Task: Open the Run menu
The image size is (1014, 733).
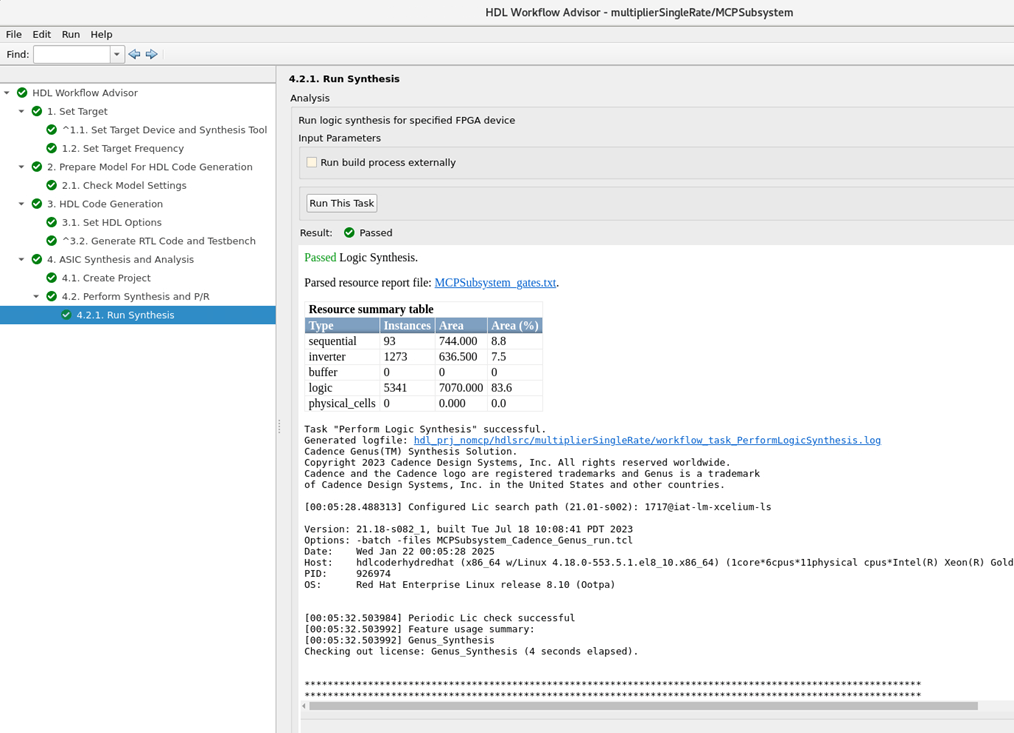Action: (x=70, y=33)
